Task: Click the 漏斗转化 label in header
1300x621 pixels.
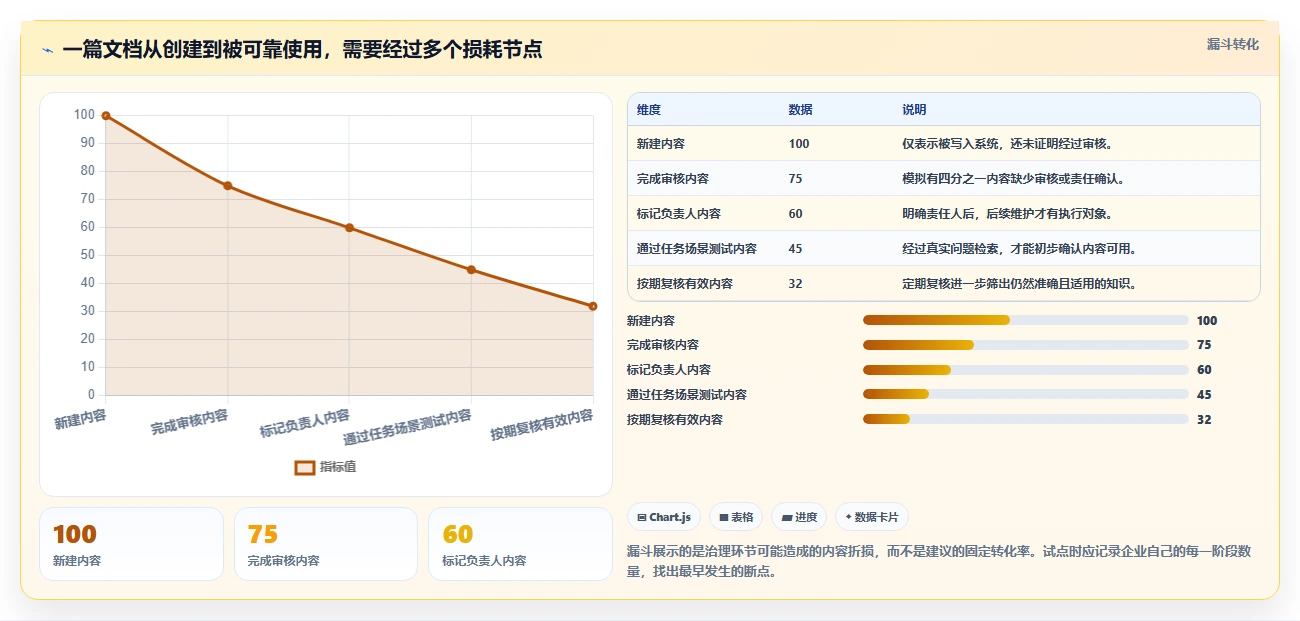Action: point(1232,44)
